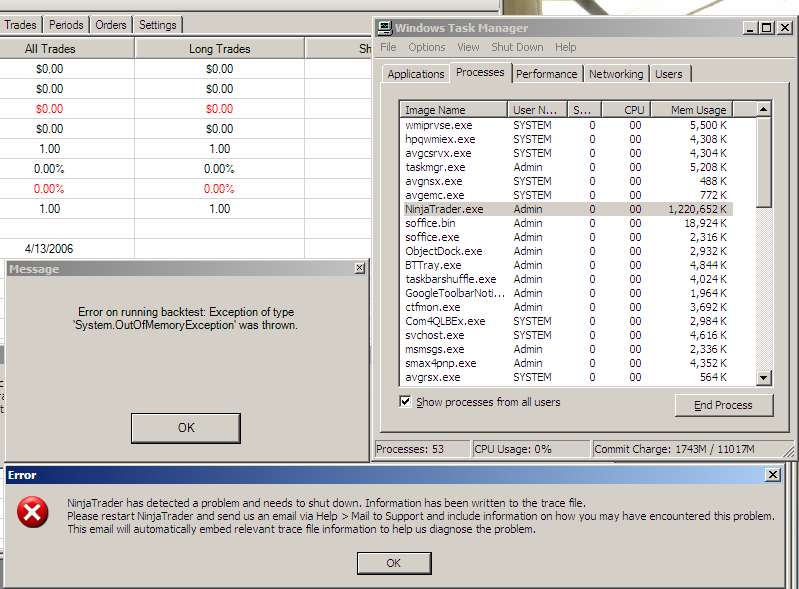Open the Settings tab in NinjaTrader
Viewport: 799px width, 589px height.
(157, 25)
